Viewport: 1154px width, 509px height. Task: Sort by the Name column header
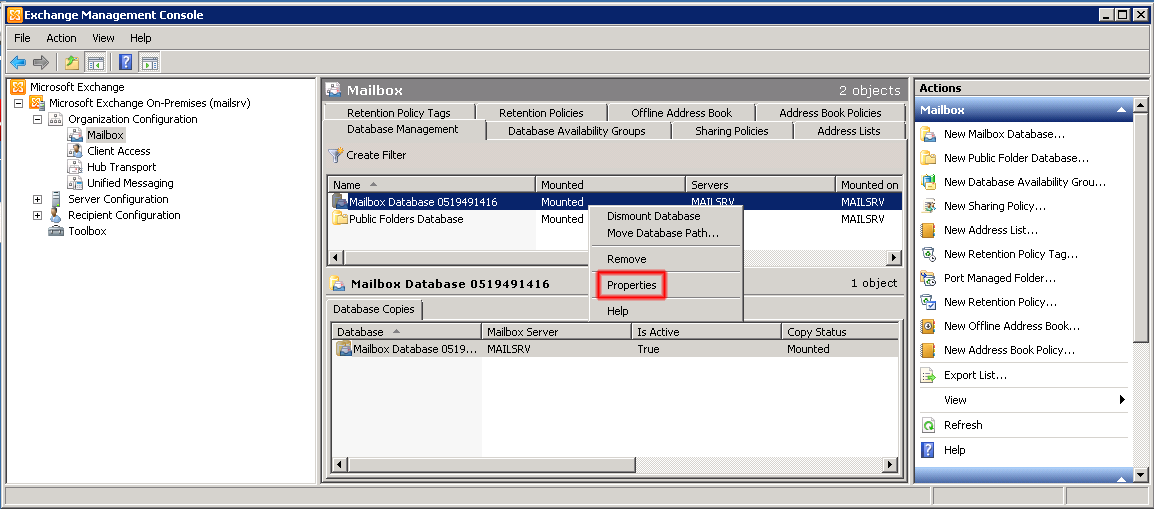431,185
